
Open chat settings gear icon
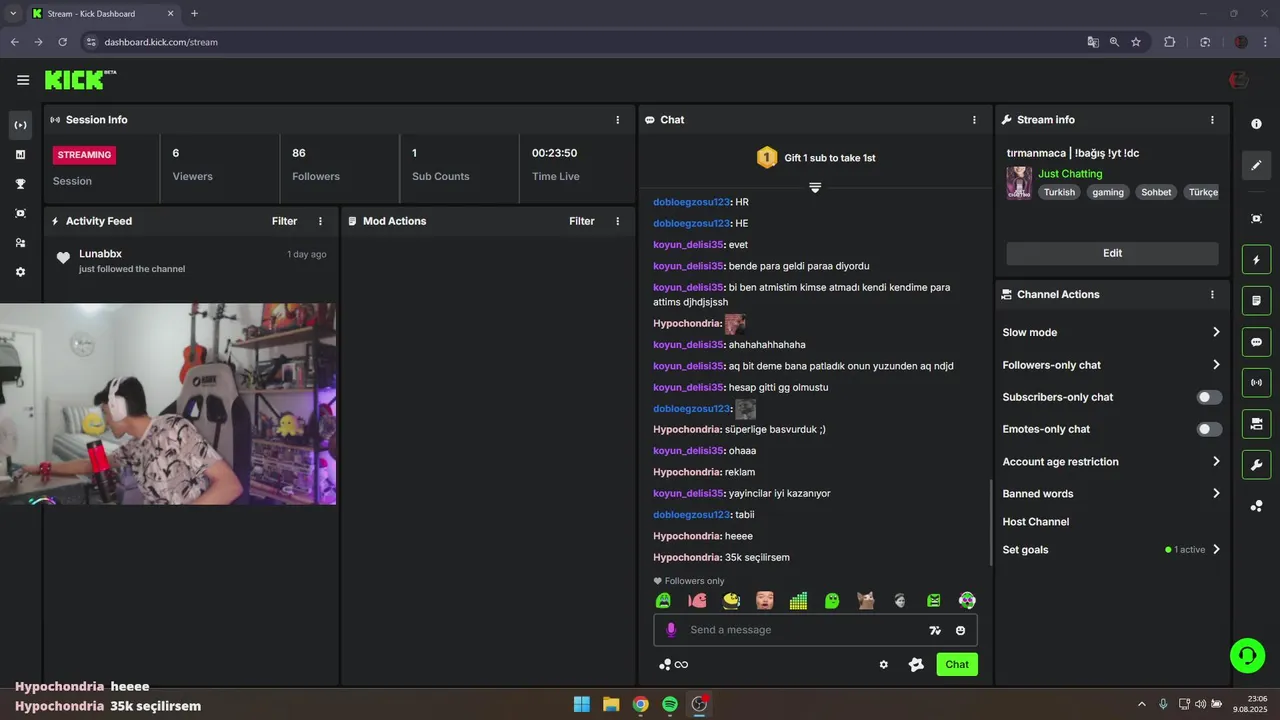pyautogui.click(x=883, y=664)
